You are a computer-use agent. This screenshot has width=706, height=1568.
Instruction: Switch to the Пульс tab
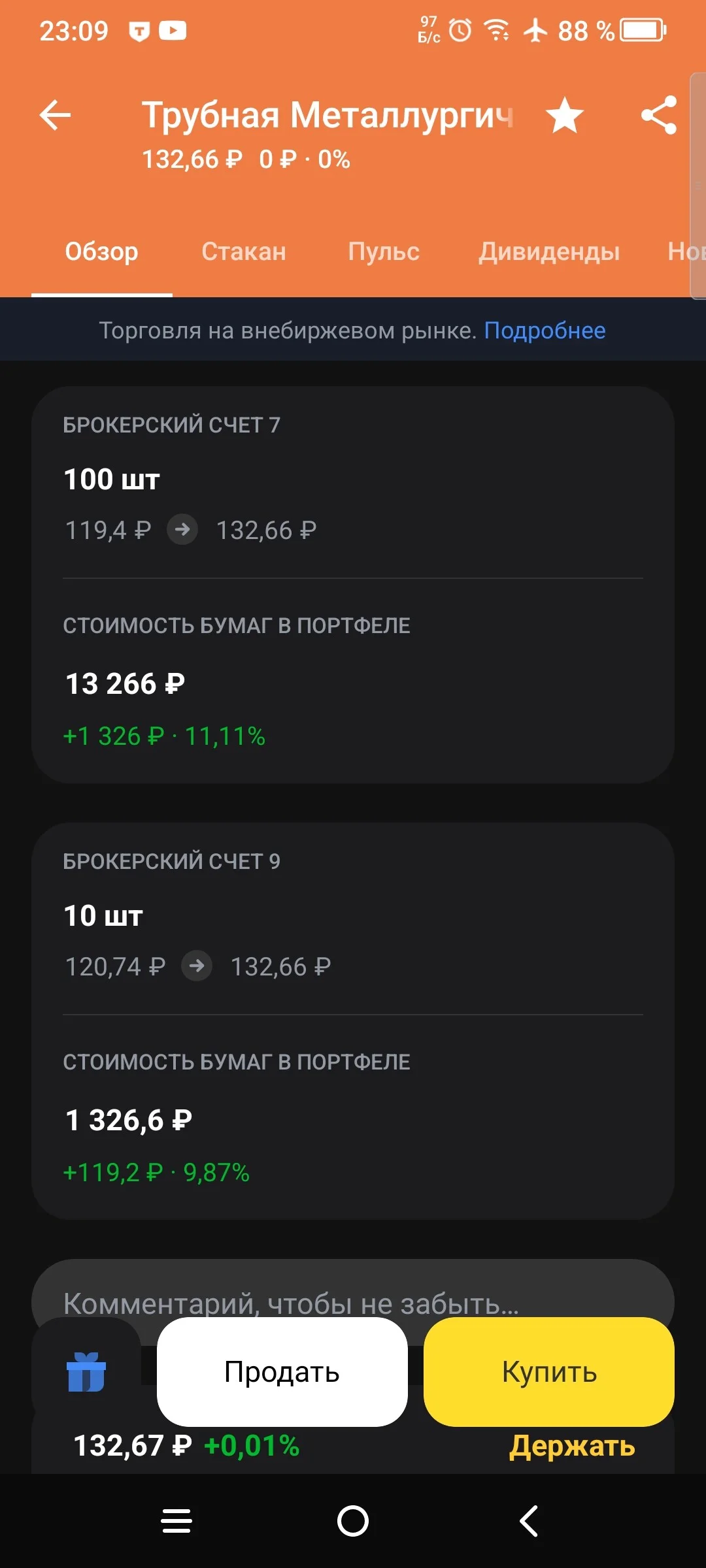384,252
